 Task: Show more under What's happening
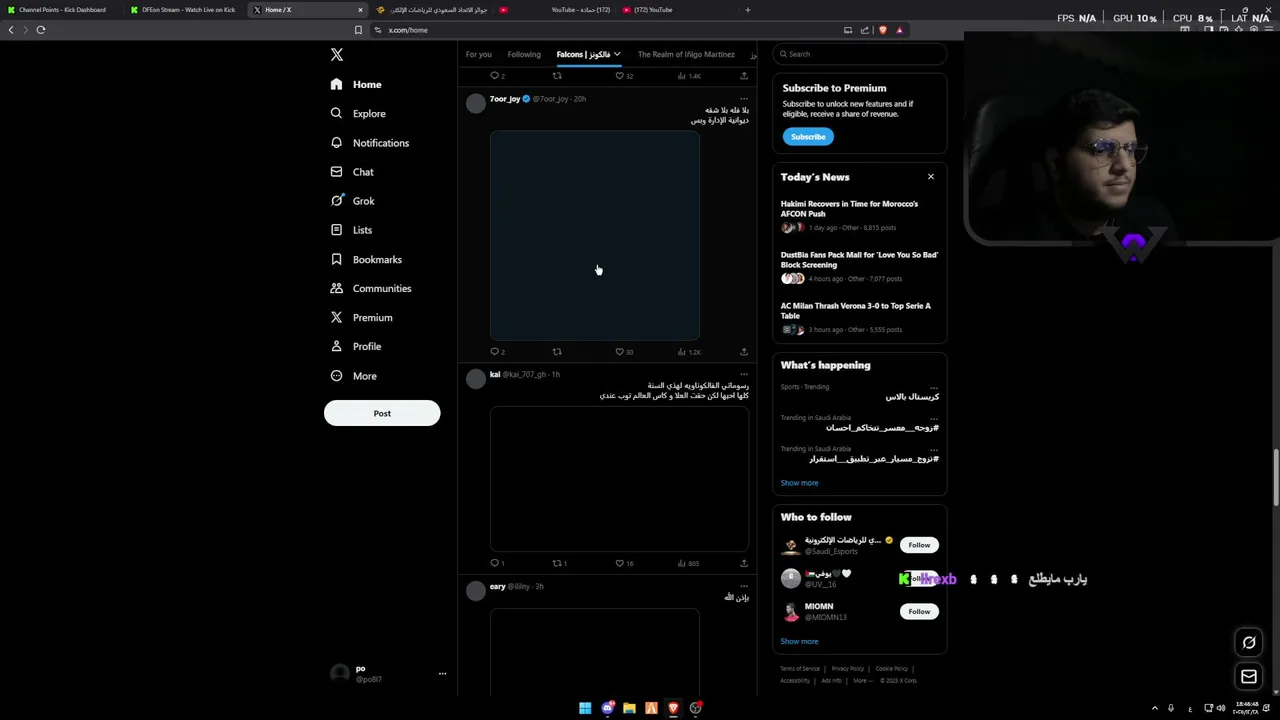(799, 483)
